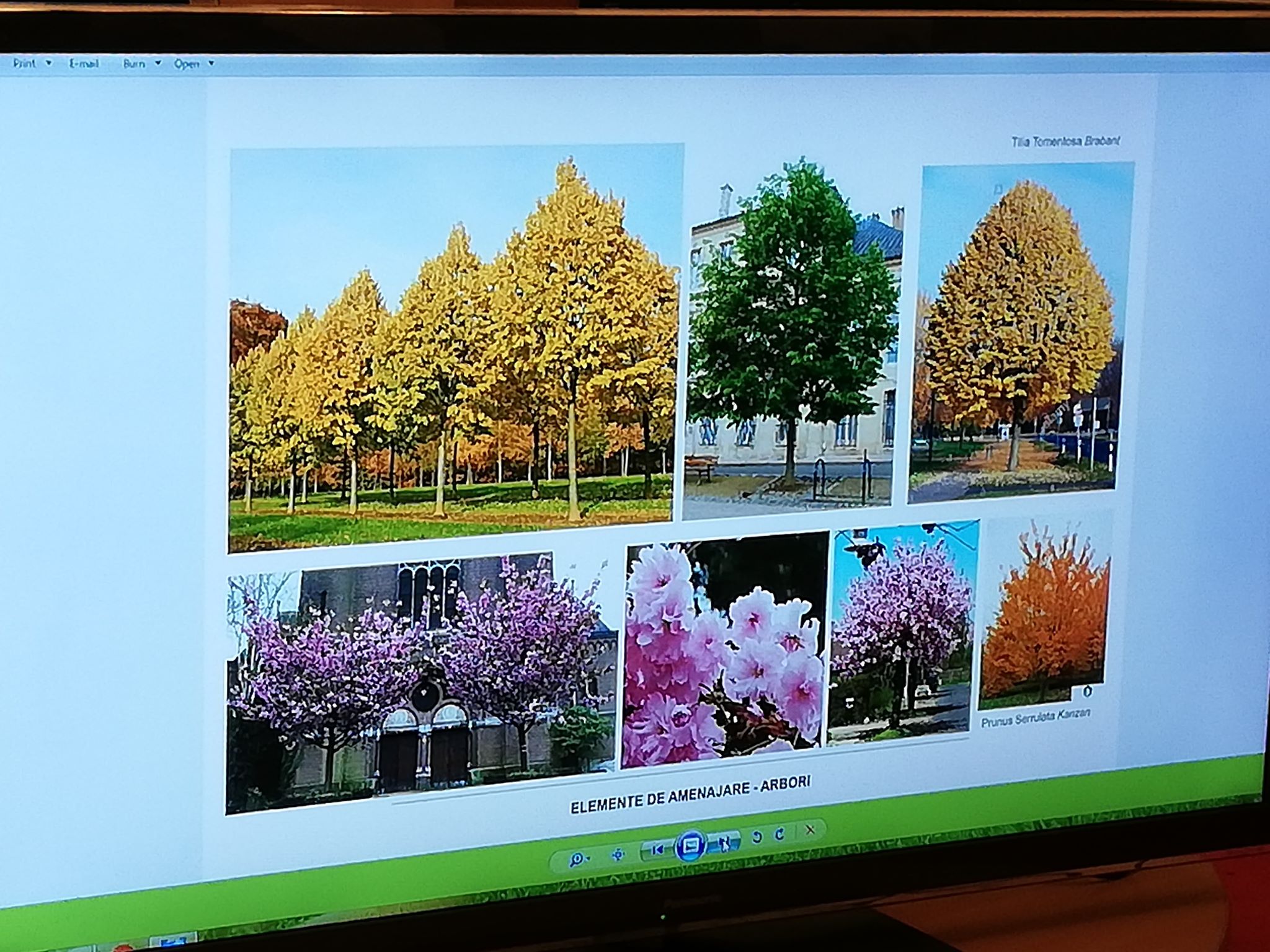1270x952 pixels.
Task: Rotate the image clockwise
Action: tap(780, 834)
